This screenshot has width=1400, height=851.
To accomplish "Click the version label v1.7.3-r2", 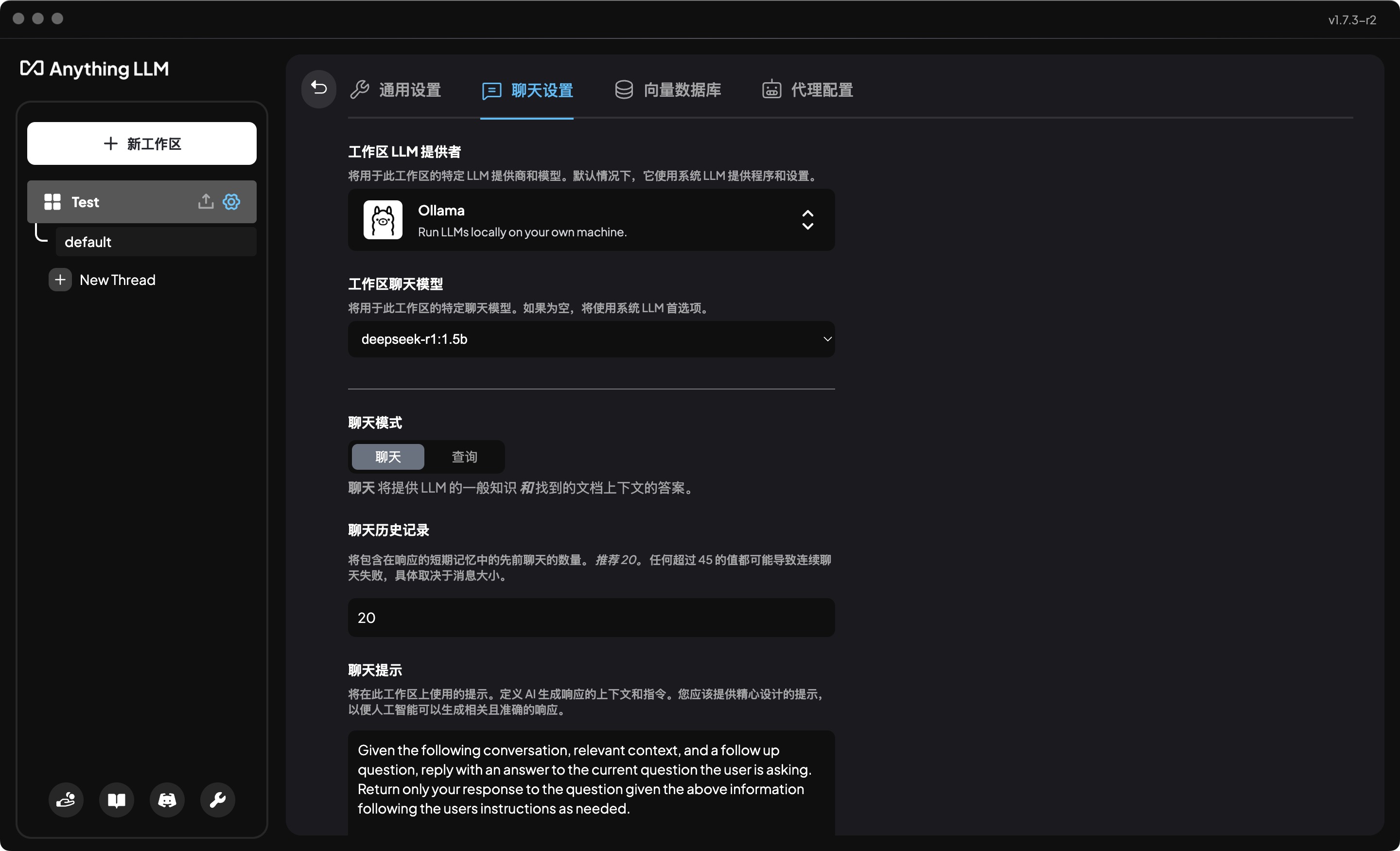I will [x=1352, y=20].
